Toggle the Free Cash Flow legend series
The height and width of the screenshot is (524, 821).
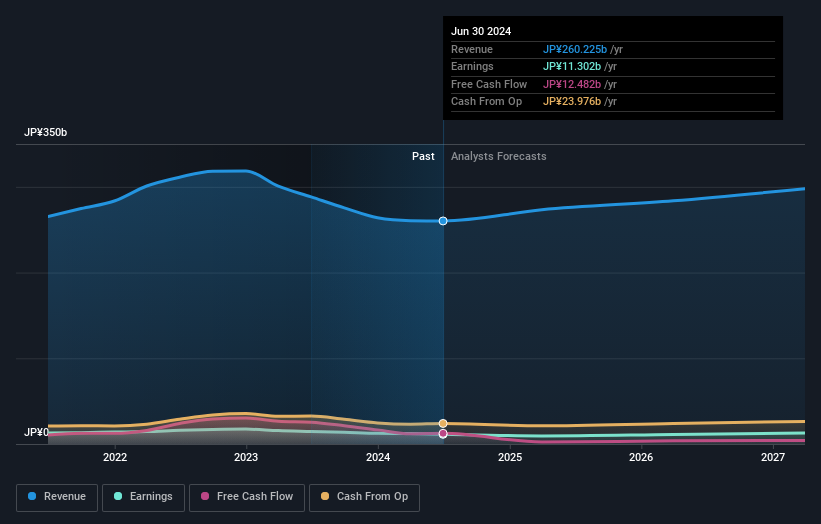247,497
